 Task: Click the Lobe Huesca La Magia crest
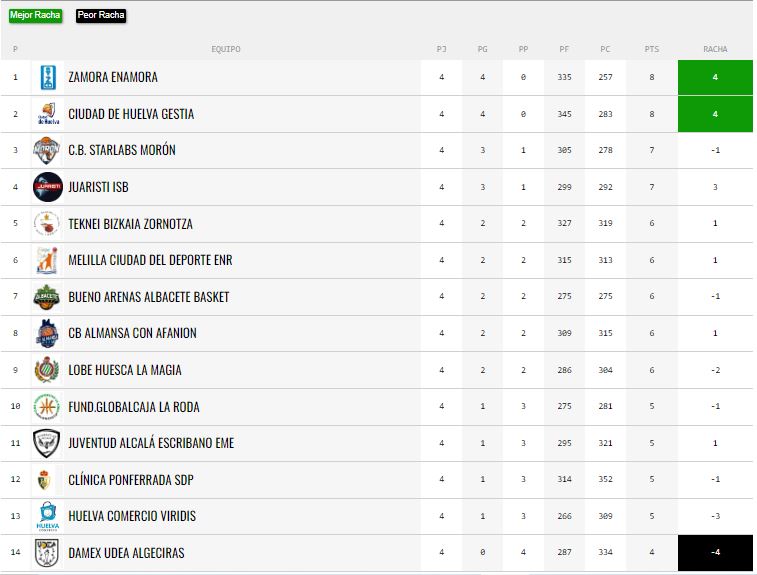pyautogui.click(x=47, y=370)
